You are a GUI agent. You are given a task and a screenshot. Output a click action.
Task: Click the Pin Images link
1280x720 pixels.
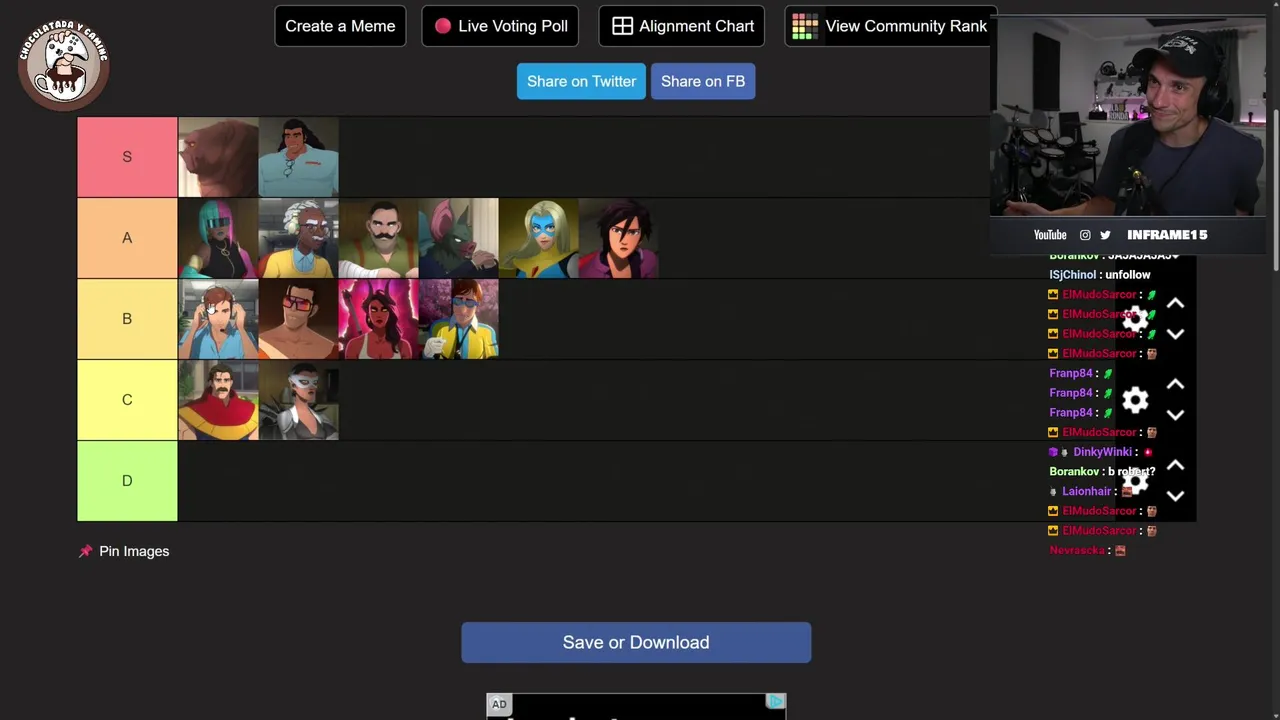click(134, 551)
